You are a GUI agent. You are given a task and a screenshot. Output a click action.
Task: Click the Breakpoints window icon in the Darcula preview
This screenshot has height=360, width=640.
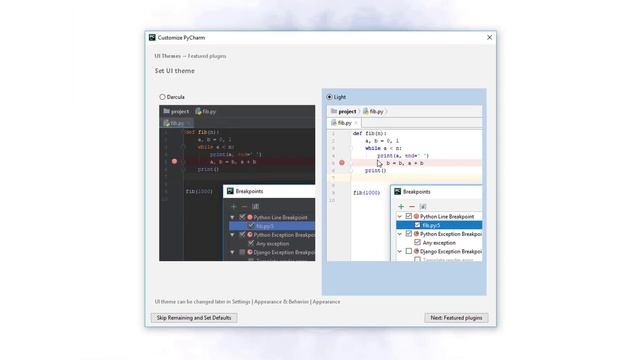(230, 191)
